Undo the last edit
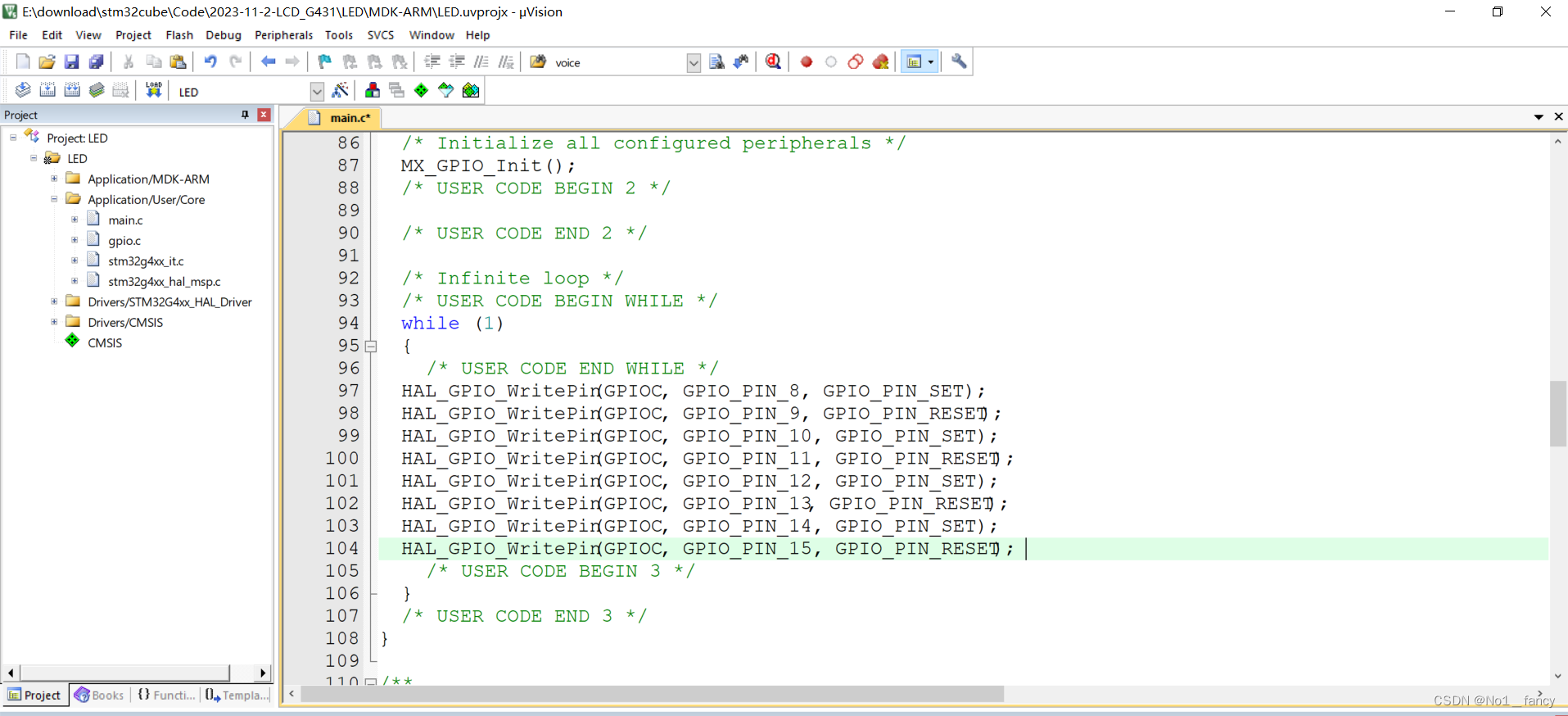The width and height of the screenshot is (1568, 716). pyautogui.click(x=210, y=61)
